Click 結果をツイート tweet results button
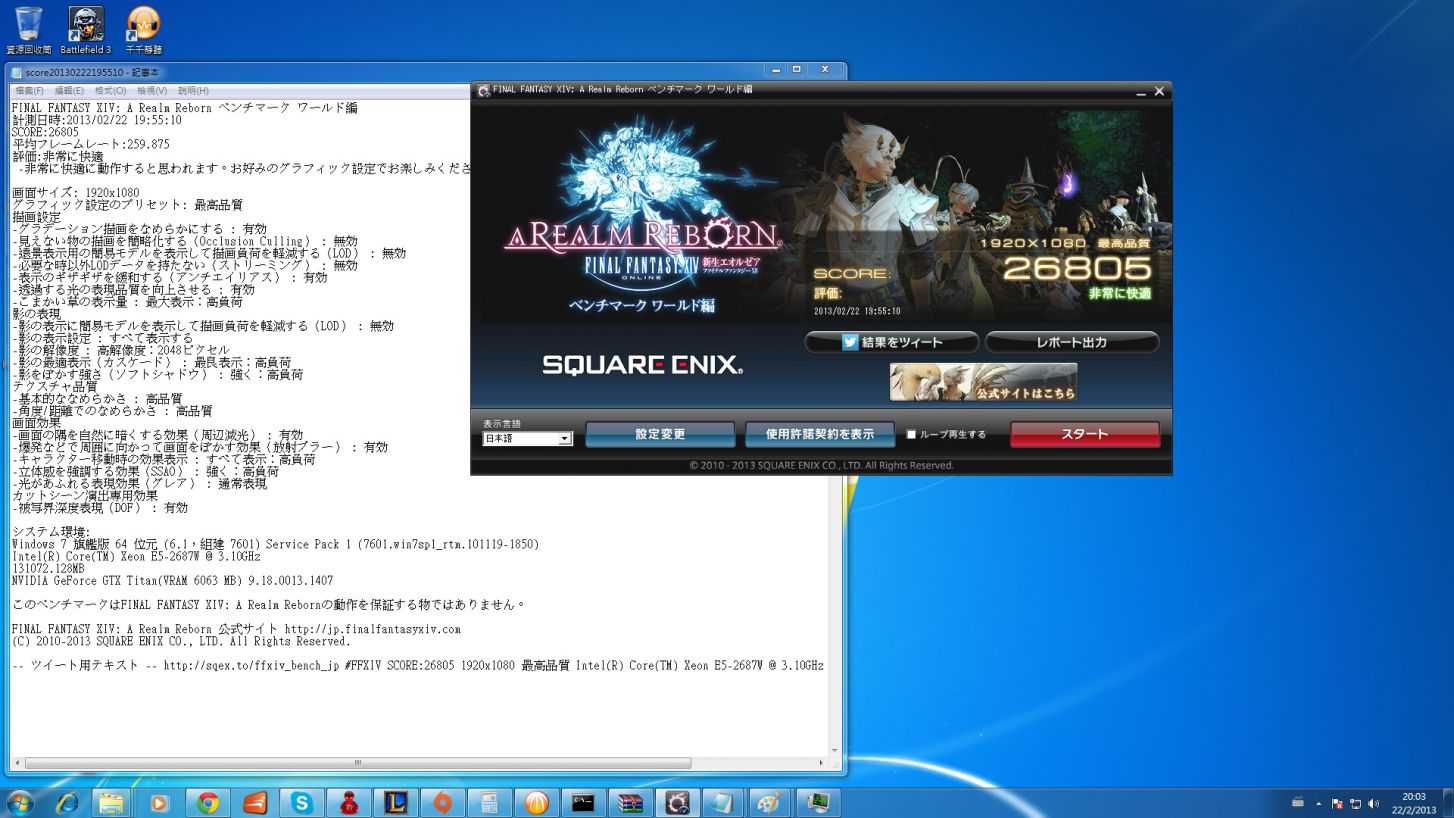1454x818 pixels. (x=891, y=342)
